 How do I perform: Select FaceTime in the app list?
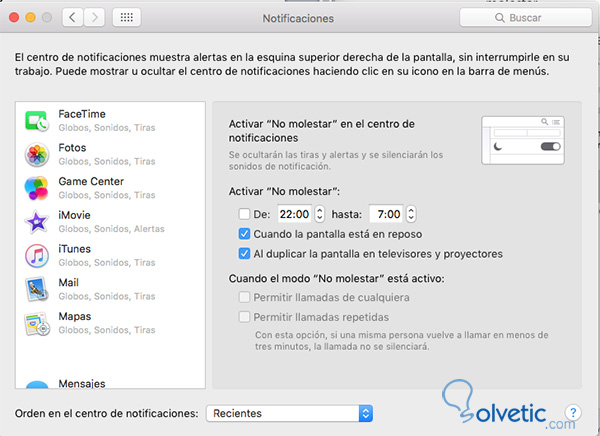pos(110,121)
